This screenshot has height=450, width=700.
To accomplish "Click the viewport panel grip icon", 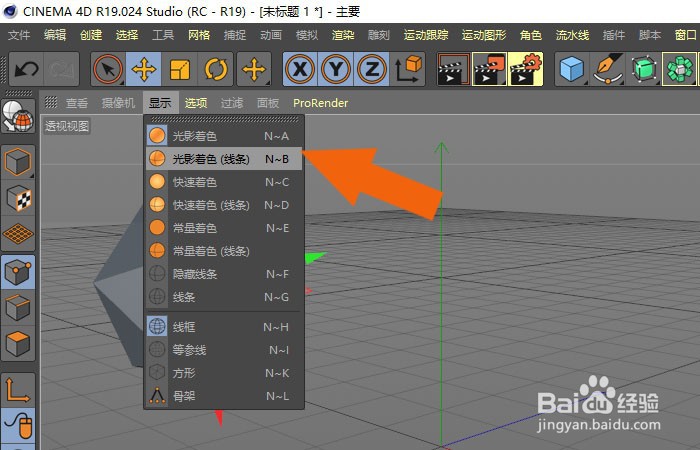I will (51, 103).
